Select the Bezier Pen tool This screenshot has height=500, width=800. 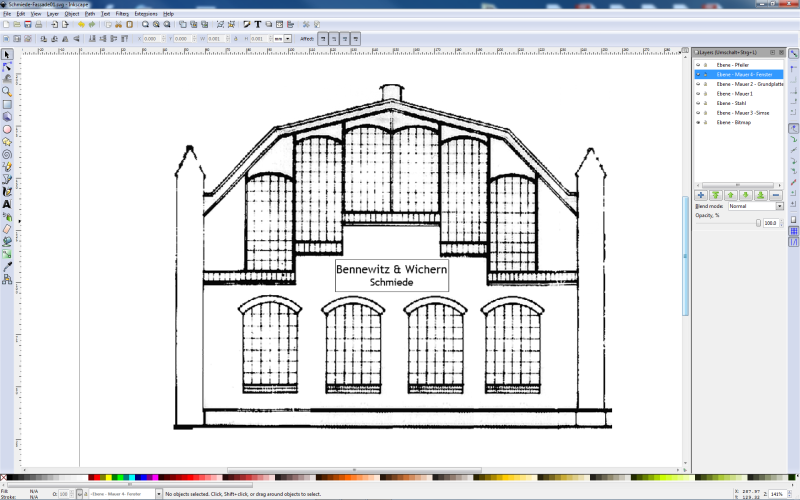[7, 179]
